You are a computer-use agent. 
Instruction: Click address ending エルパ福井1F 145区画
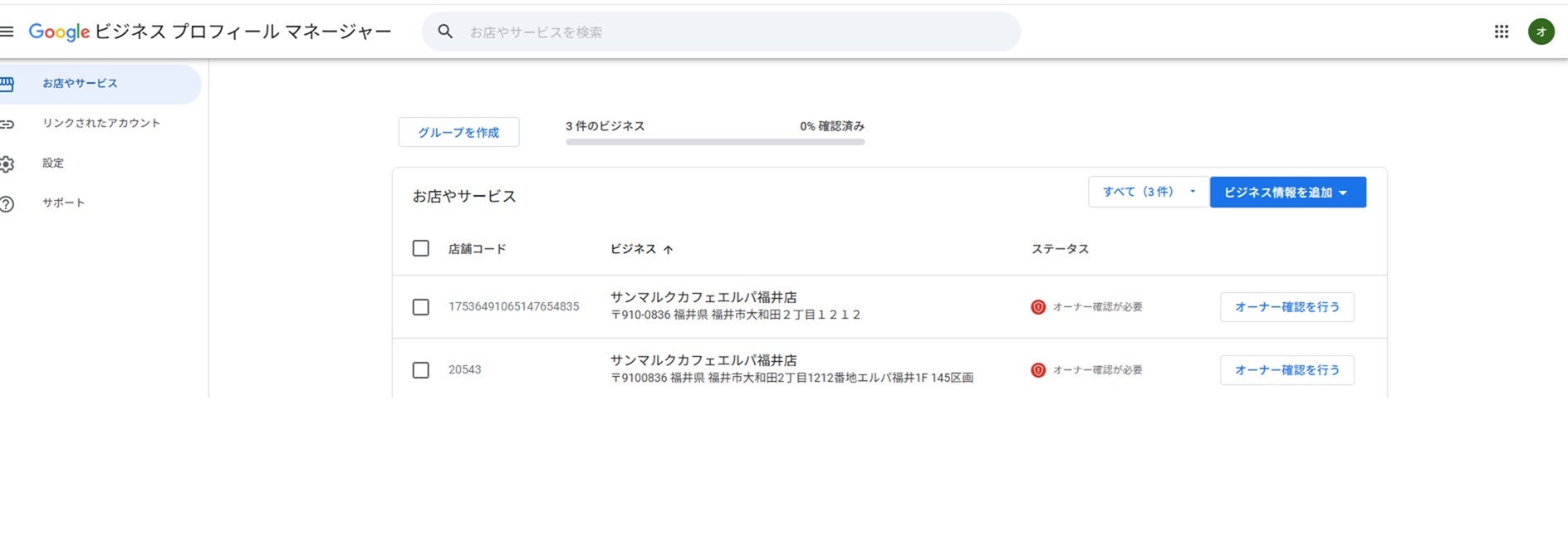coord(791,378)
